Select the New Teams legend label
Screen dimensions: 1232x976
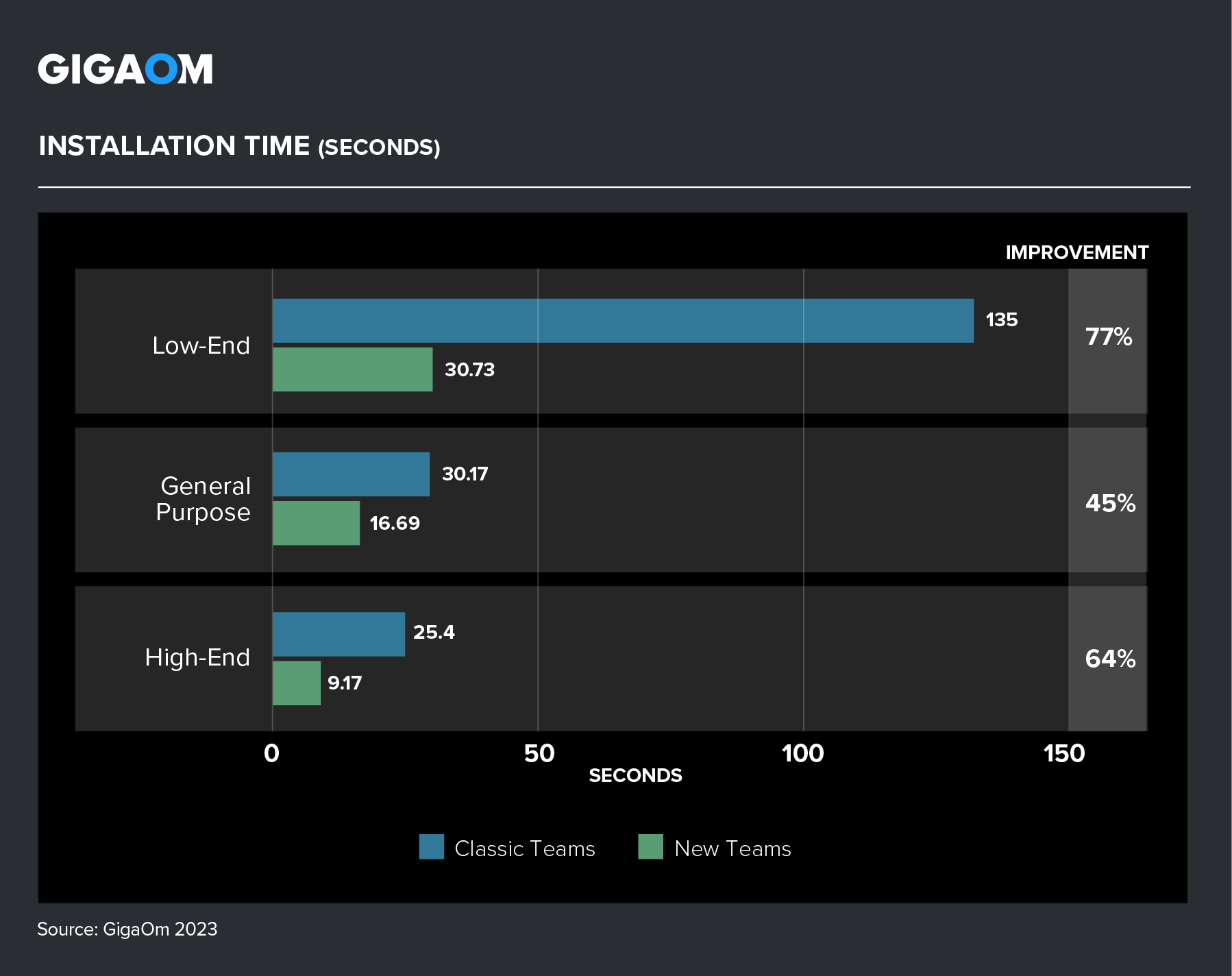(x=732, y=849)
